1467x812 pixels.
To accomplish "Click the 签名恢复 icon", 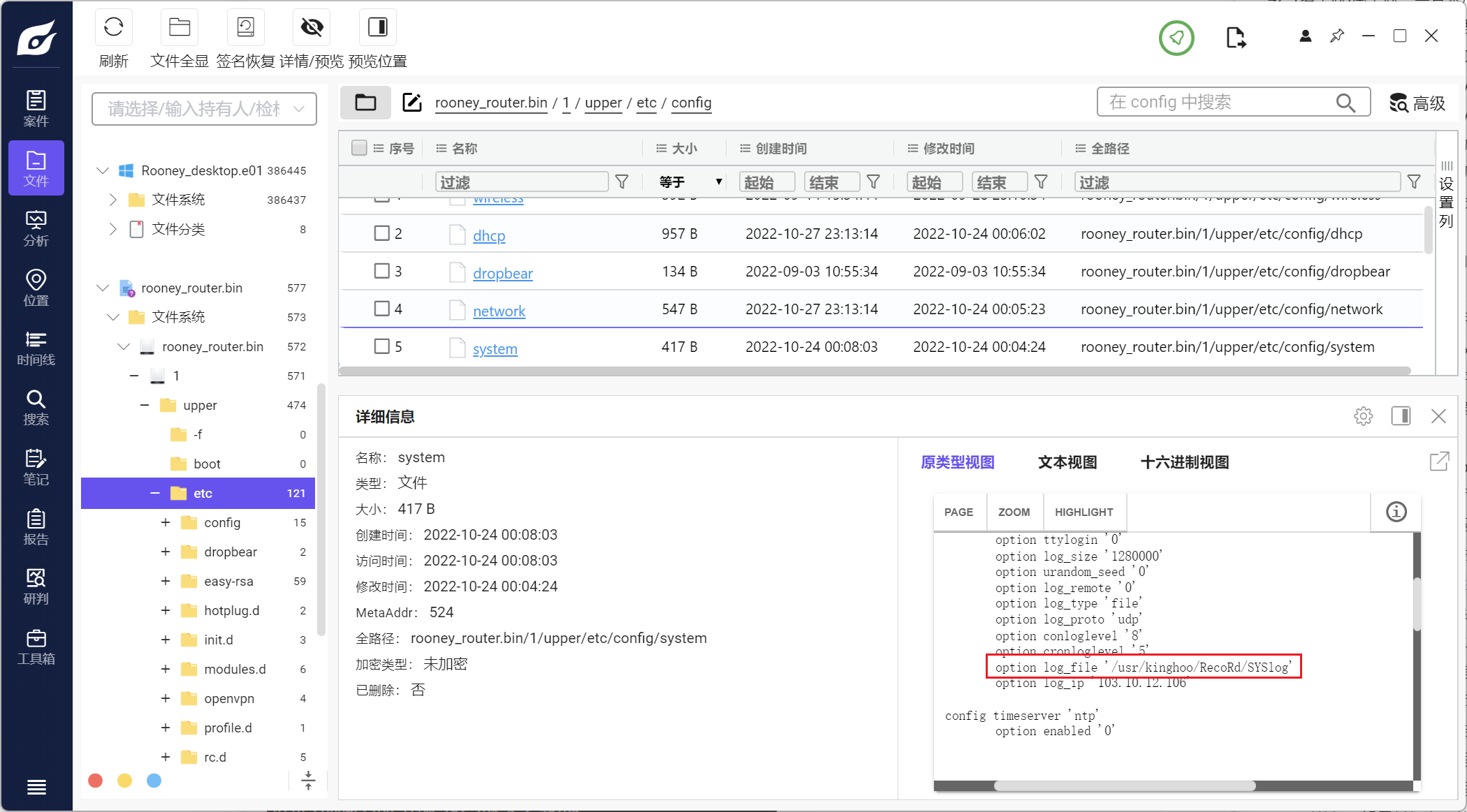I will coord(246,27).
